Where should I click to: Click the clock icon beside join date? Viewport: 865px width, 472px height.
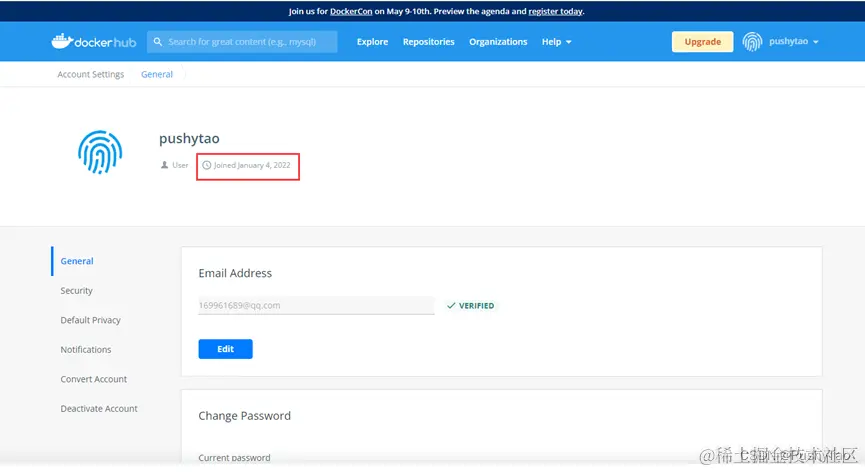tap(206, 165)
